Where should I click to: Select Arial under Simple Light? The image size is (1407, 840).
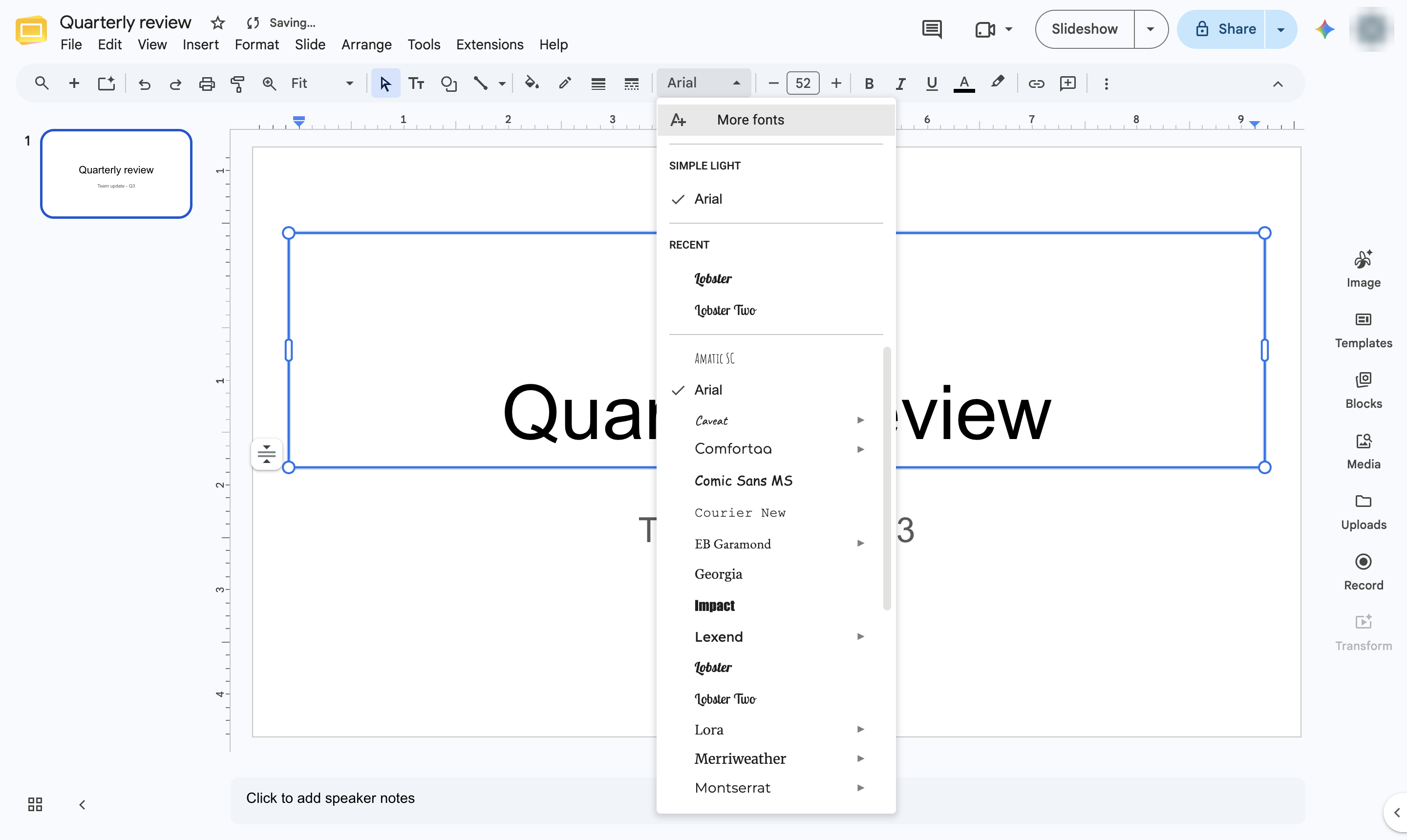click(776, 199)
